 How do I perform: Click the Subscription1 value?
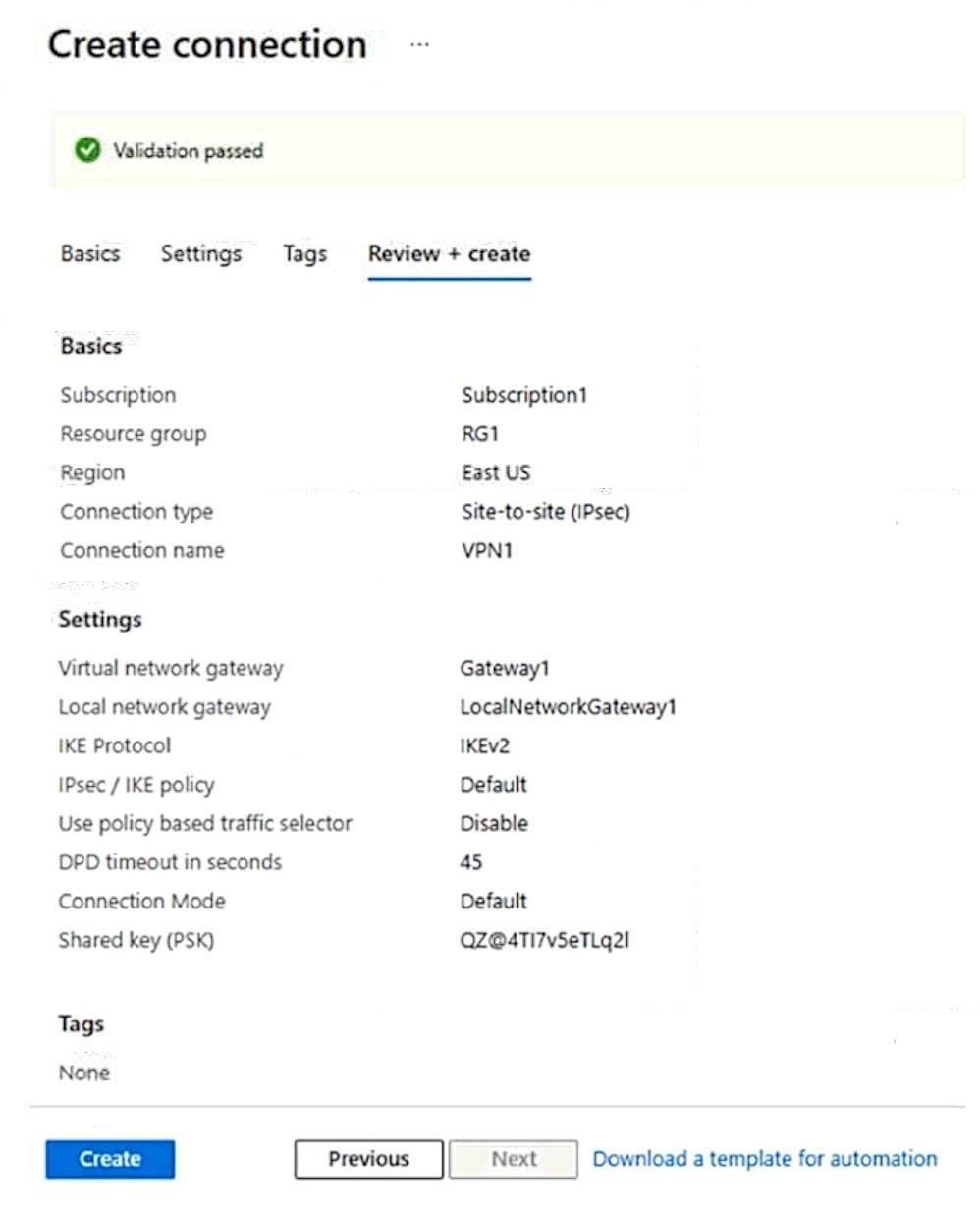point(523,396)
